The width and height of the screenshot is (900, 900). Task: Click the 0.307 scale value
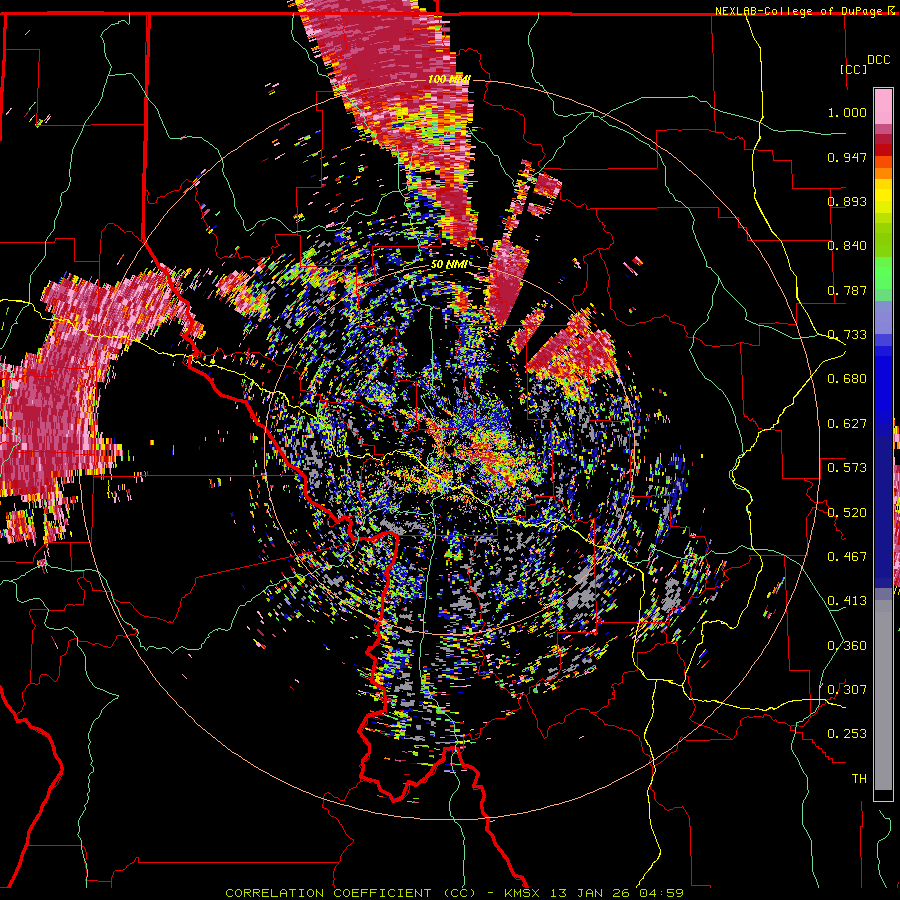(x=847, y=690)
